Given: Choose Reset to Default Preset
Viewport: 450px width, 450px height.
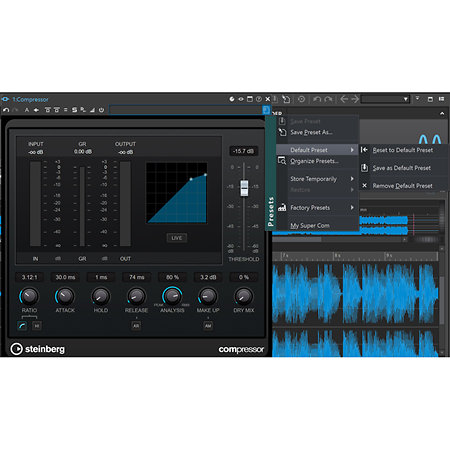Looking at the screenshot, I should pyautogui.click(x=403, y=150).
